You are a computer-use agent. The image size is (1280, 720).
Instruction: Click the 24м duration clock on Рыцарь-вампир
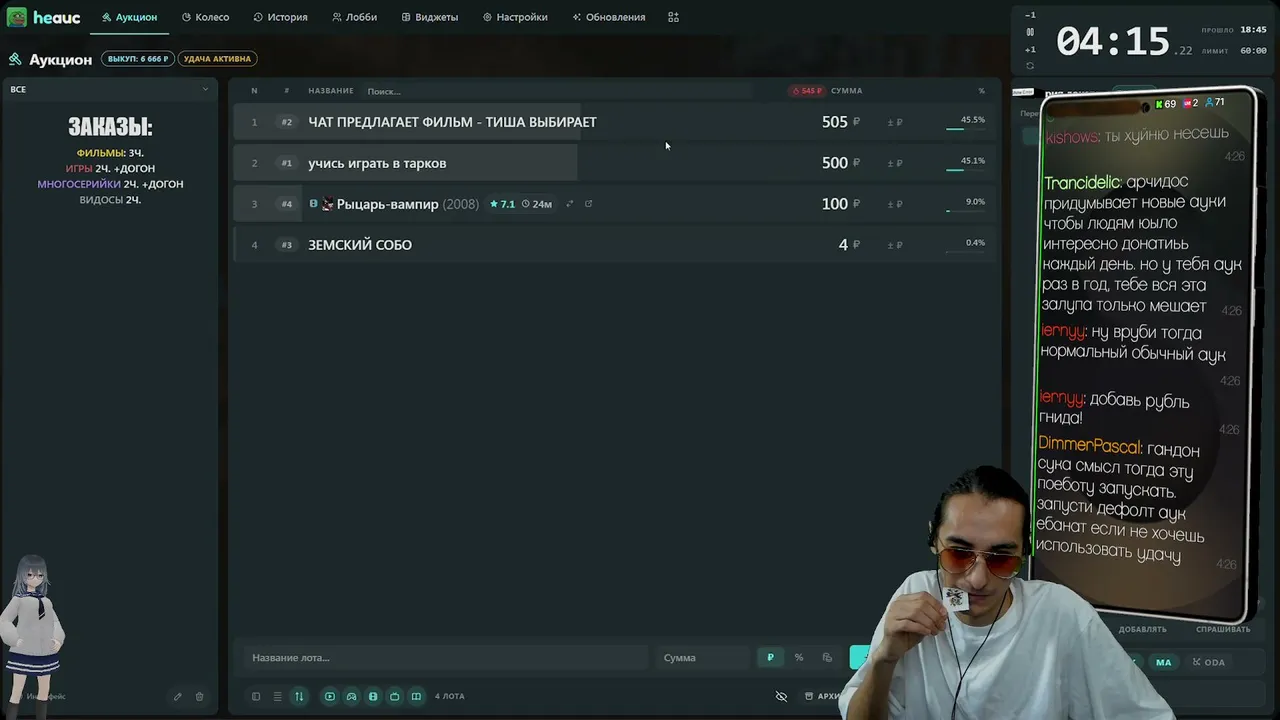(537, 204)
